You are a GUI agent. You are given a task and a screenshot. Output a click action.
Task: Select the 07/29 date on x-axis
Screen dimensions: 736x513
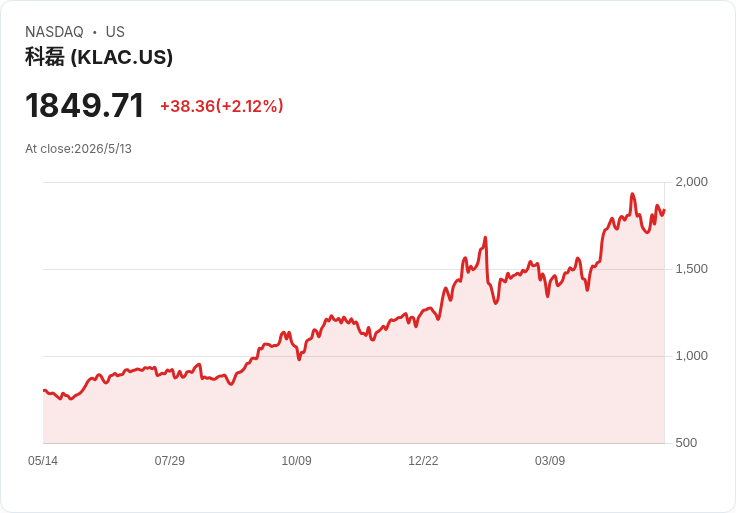(169, 461)
